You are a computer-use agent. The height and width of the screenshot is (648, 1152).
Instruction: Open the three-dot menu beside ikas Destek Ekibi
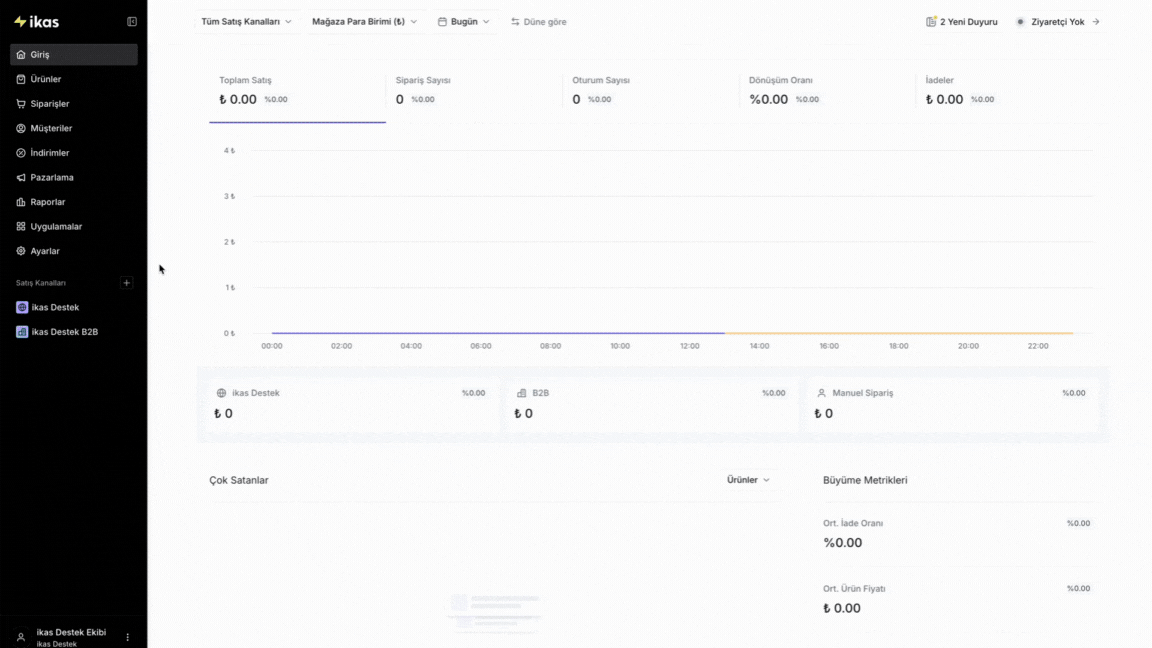(x=127, y=637)
